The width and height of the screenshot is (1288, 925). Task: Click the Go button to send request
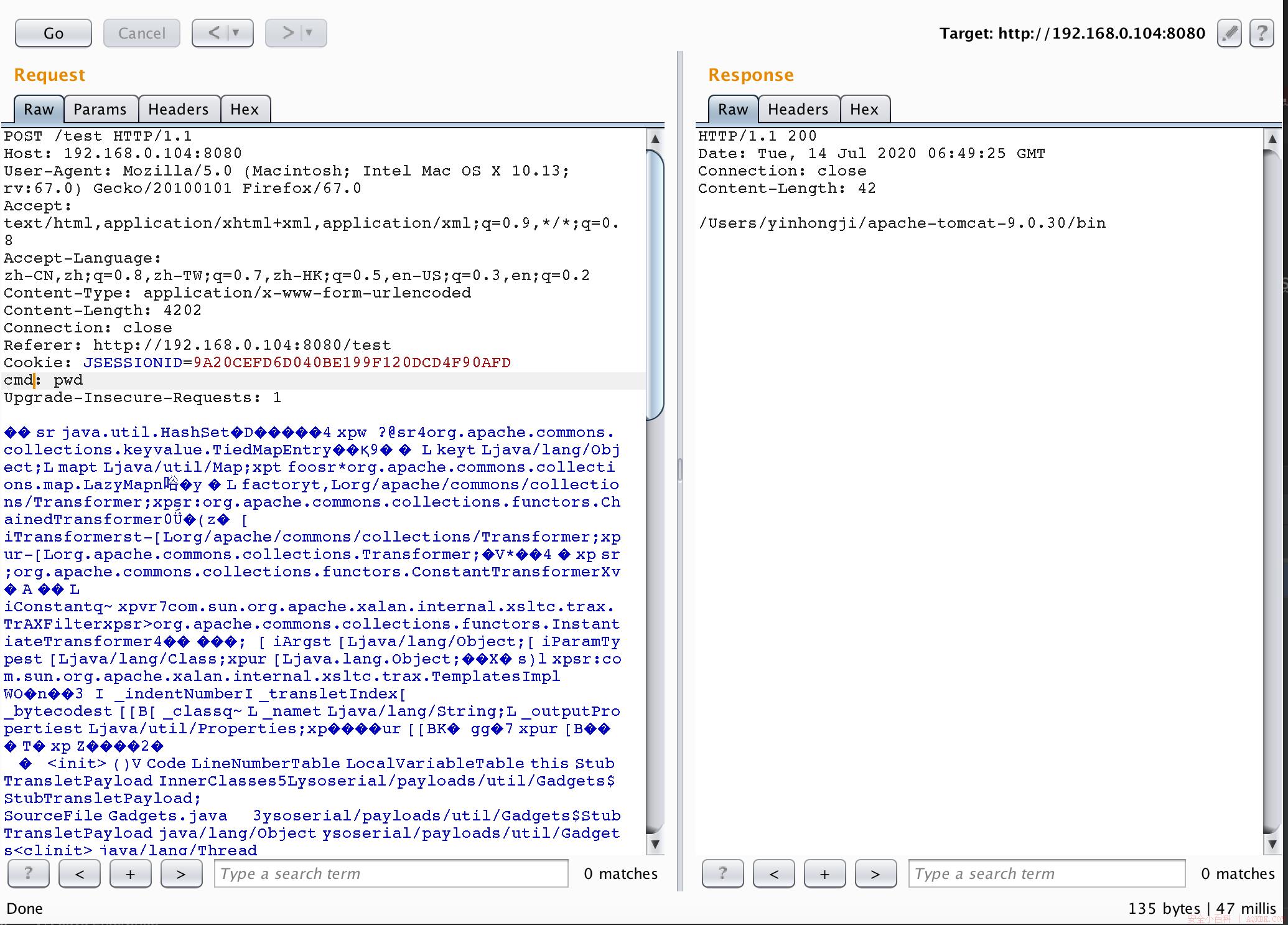coord(54,33)
